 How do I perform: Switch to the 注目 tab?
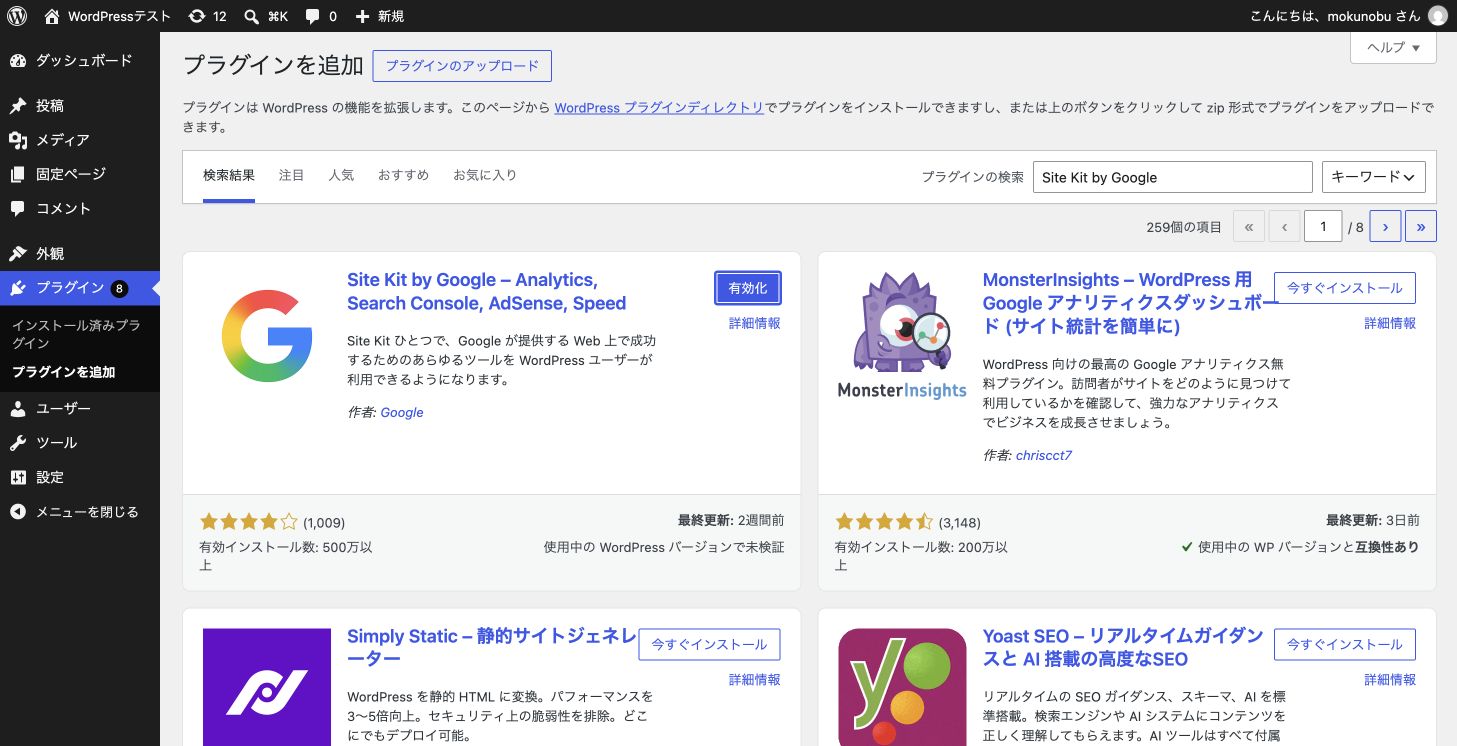point(292,175)
